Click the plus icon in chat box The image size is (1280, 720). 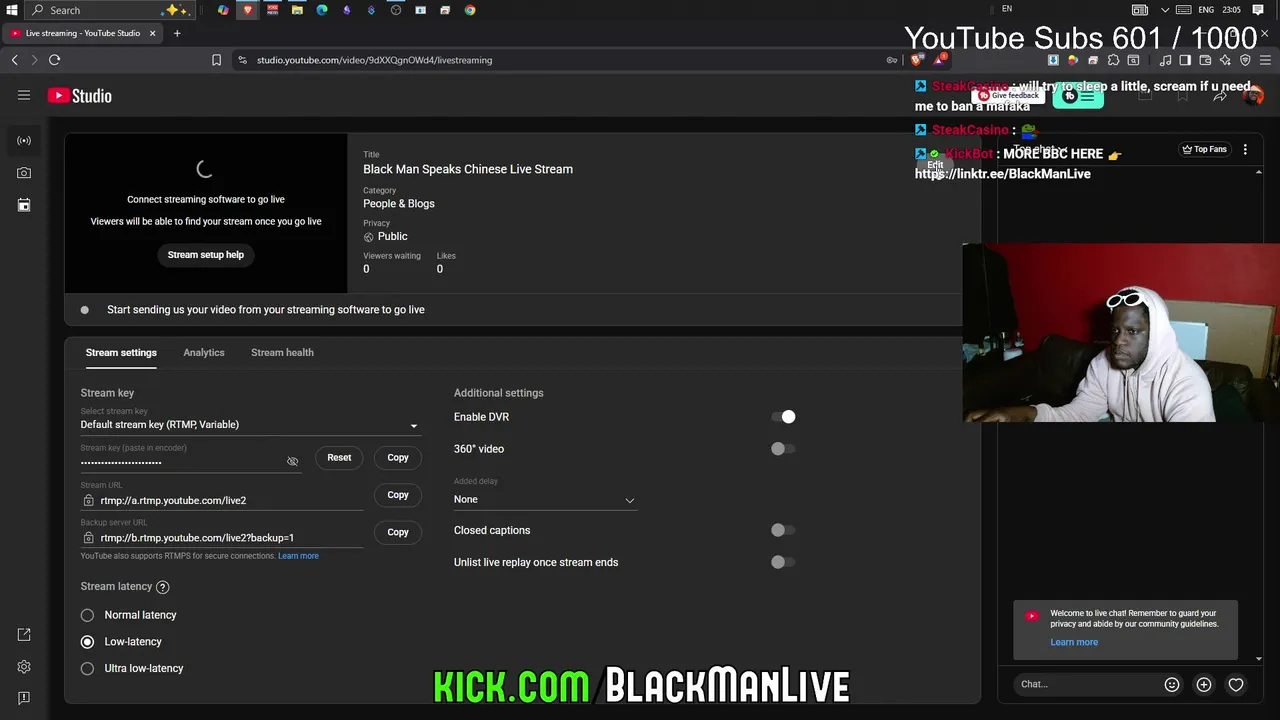[x=1204, y=685]
